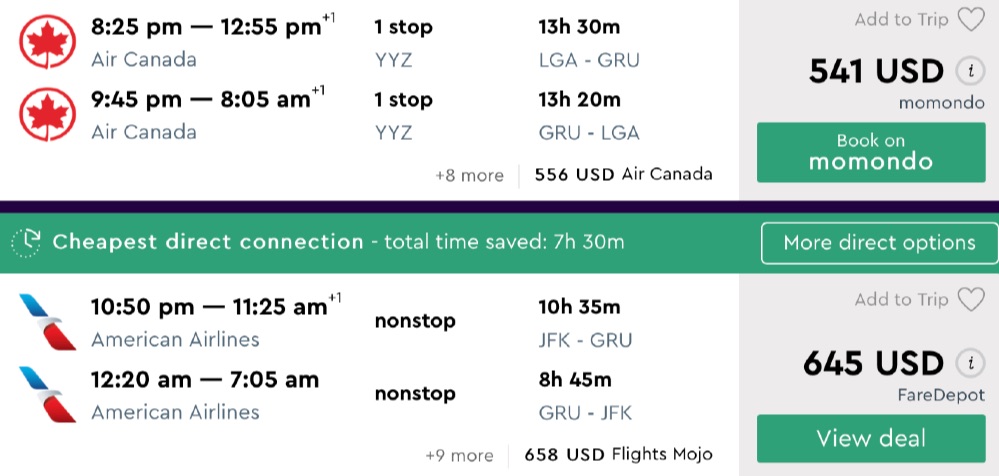
Task: Expand +8 more offers for Air Canada
Action: pyautogui.click(x=469, y=175)
